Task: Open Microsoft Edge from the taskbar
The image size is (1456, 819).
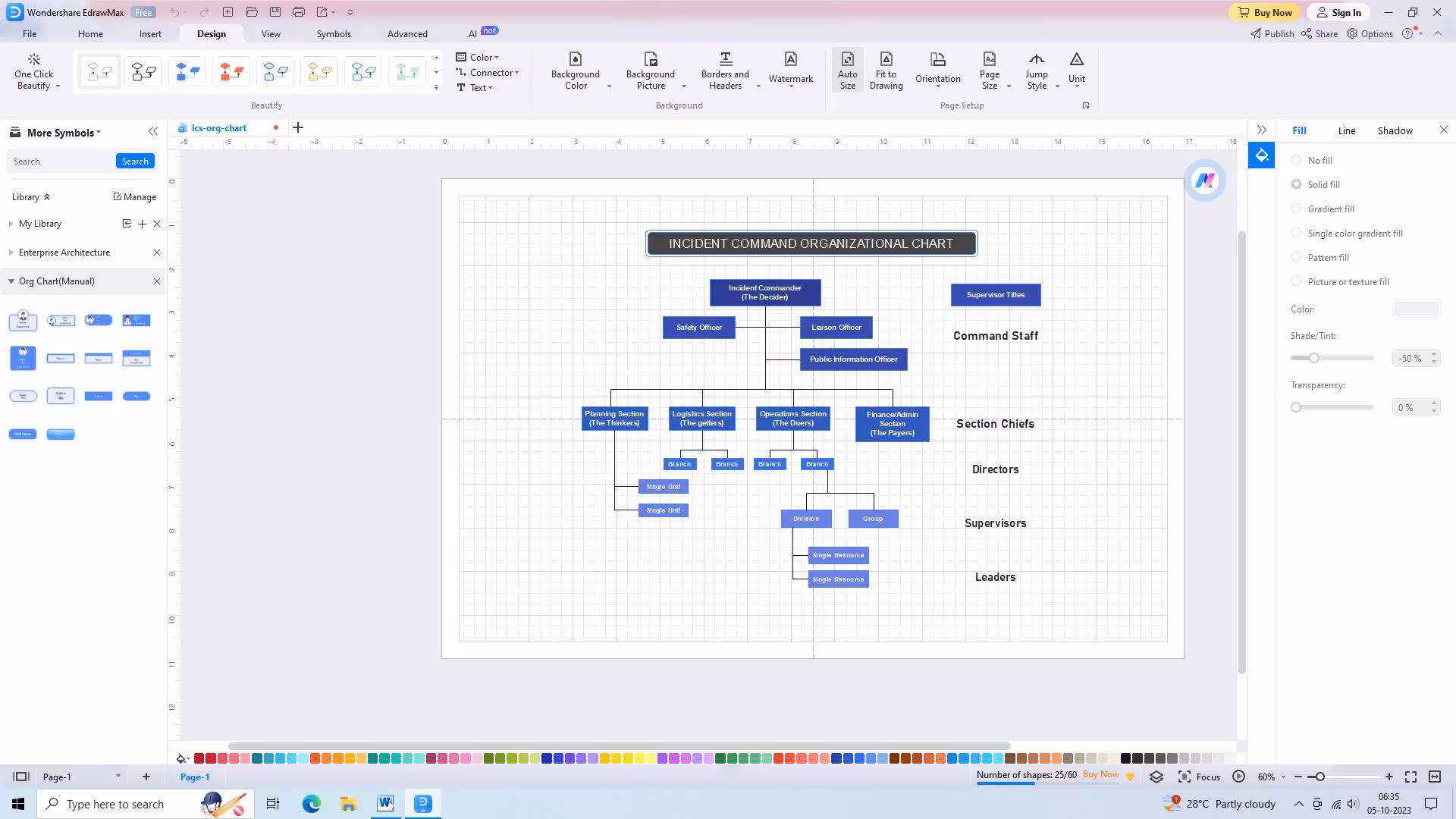Action: coord(311,804)
